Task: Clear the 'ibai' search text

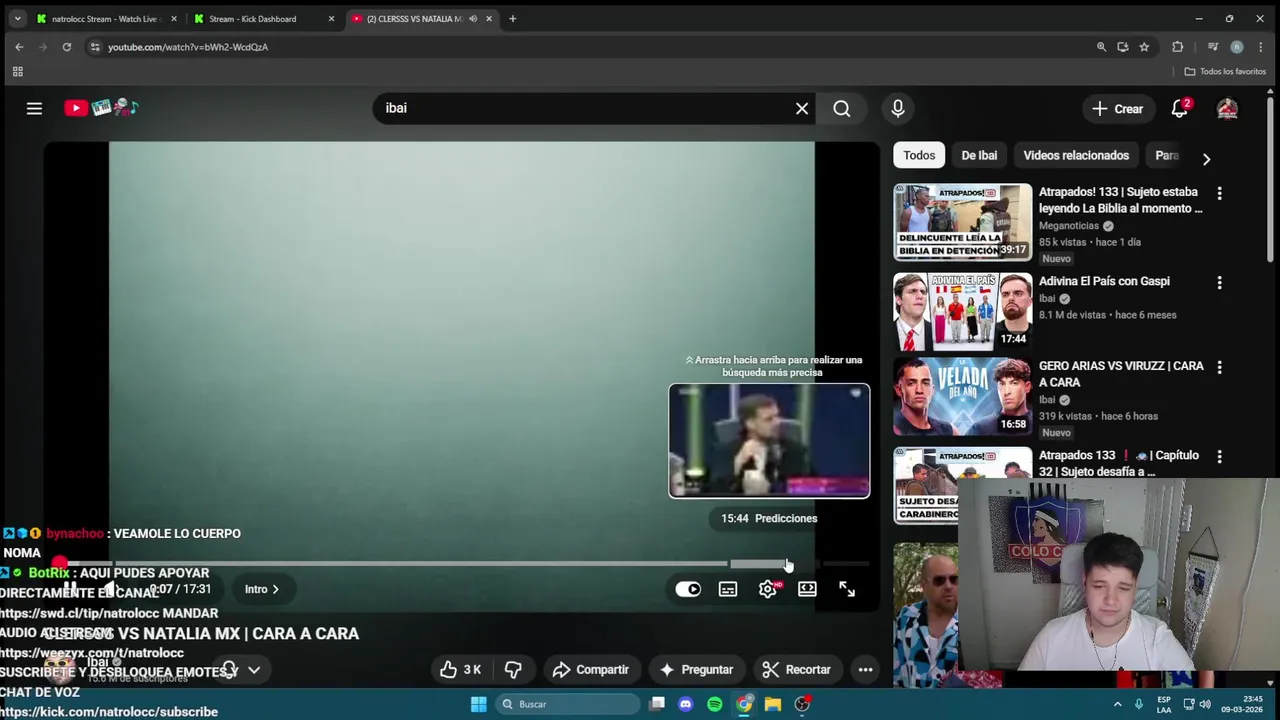Action: (802, 108)
